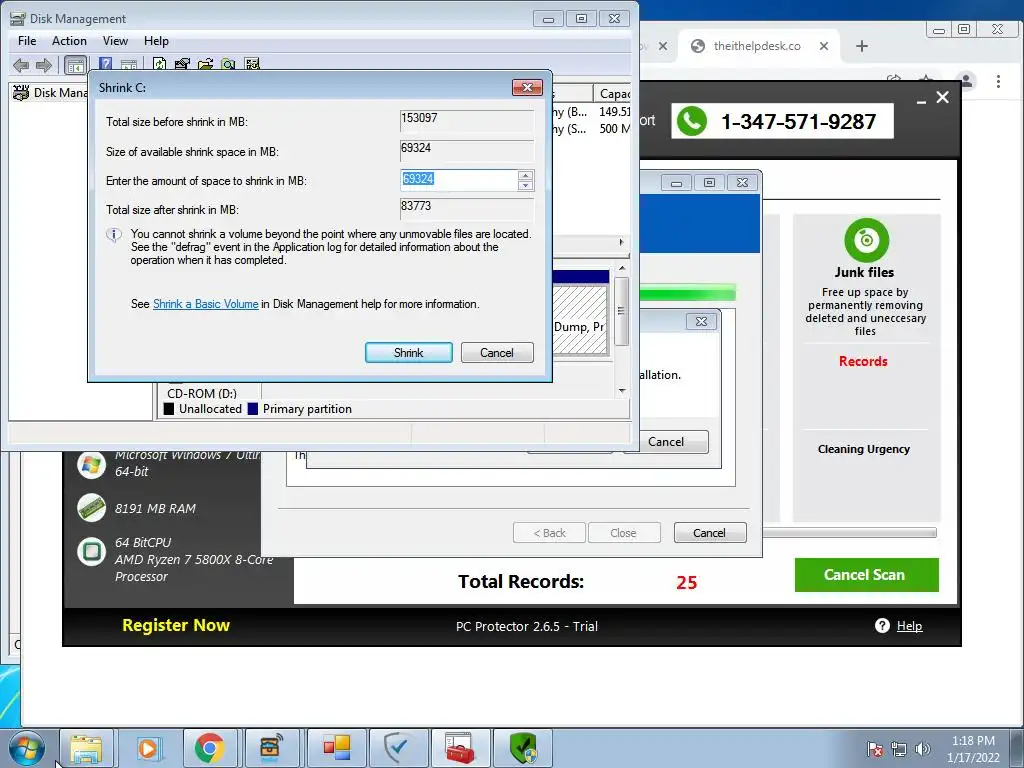Open the Help menu in Disk Management
This screenshot has height=768, width=1024.
tap(156, 40)
